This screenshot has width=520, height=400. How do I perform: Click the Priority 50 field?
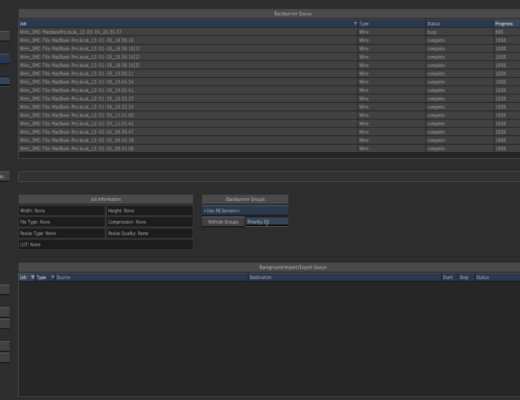pyautogui.click(x=267, y=222)
